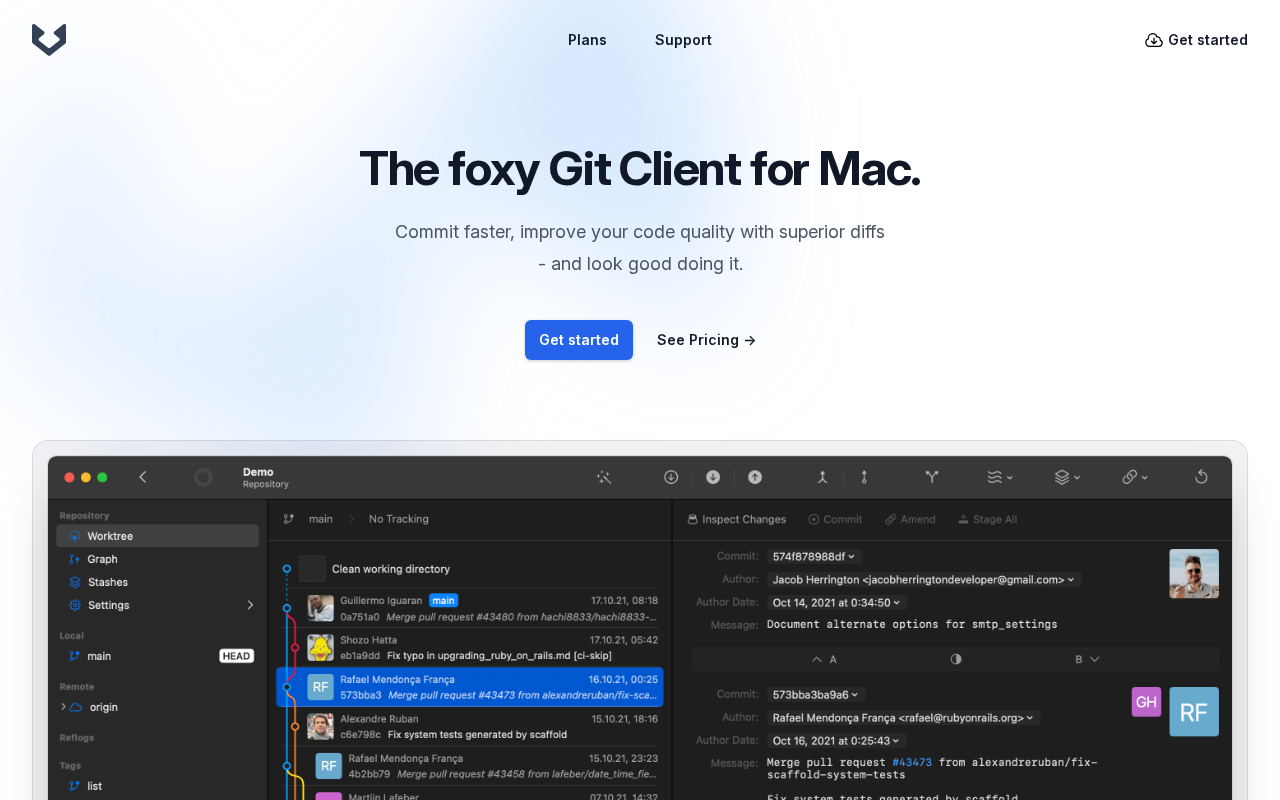Expand the Settings chevron in the sidebar
The width and height of the screenshot is (1280, 800).
(x=250, y=605)
